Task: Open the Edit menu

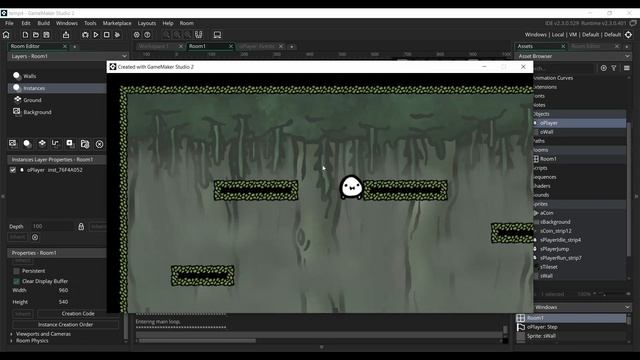Action: (x=26, y=23)
